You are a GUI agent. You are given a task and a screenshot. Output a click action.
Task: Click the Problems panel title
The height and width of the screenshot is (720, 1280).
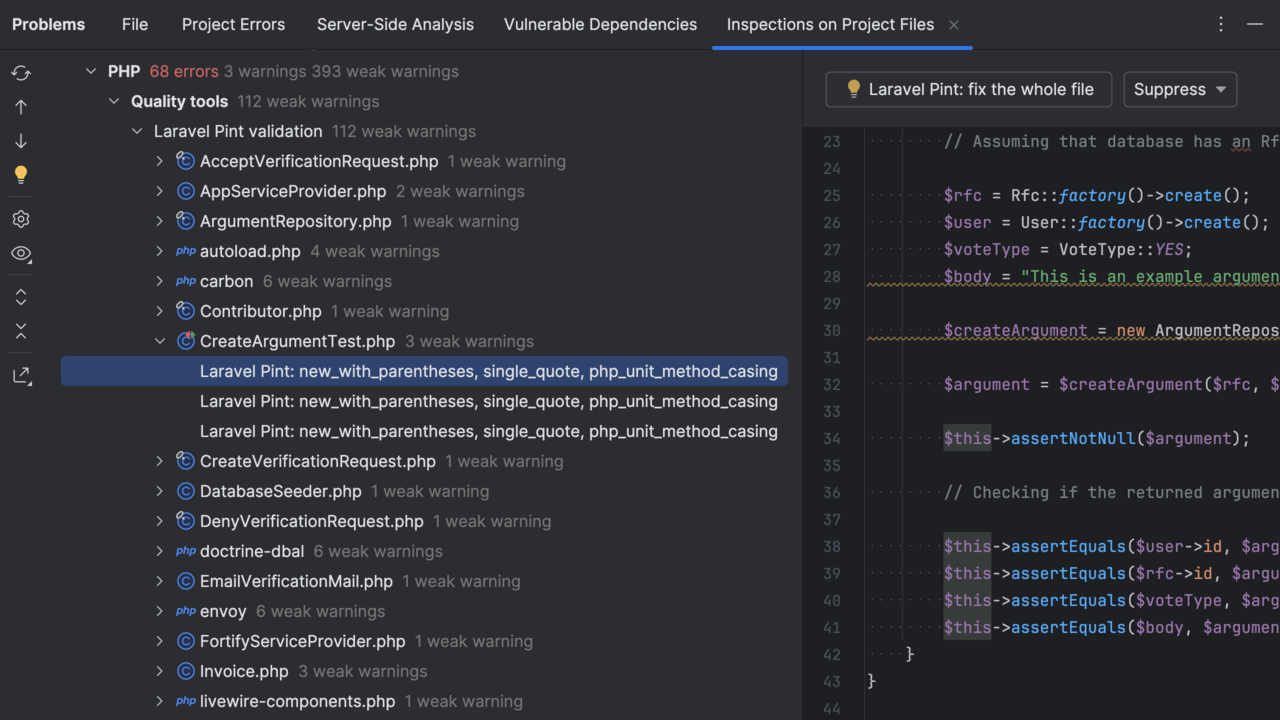(48, 24)
